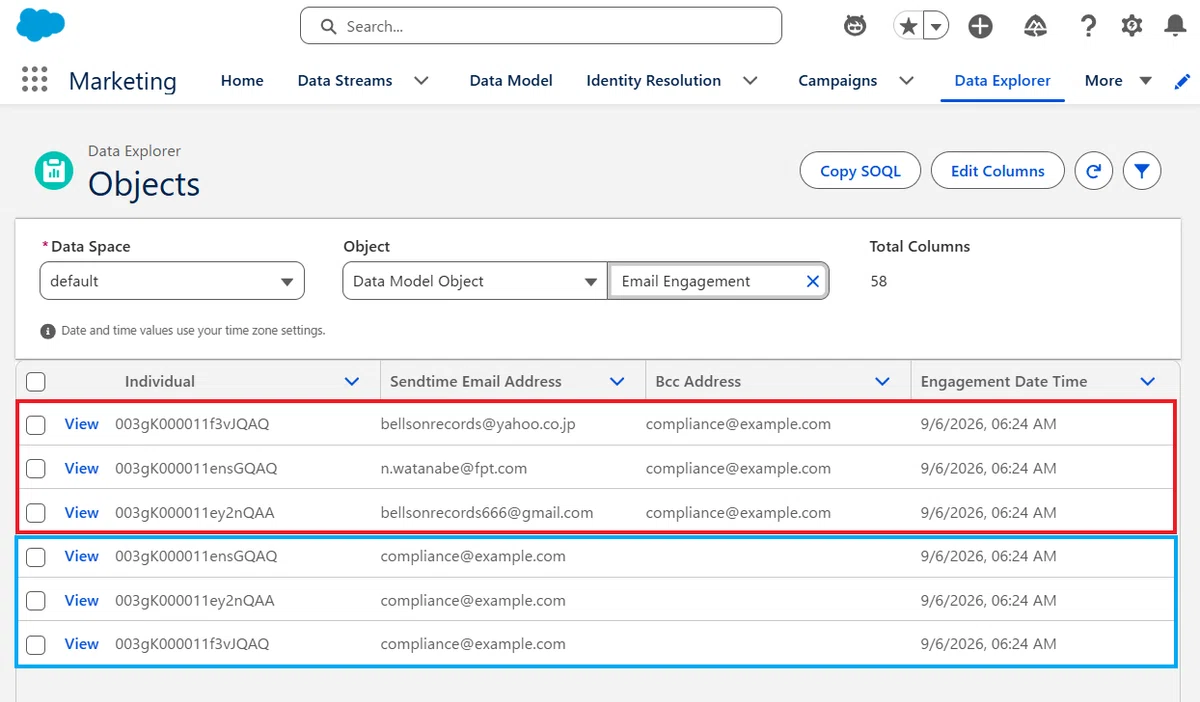Open the filter funnel icon

[x=1142, y=171]
